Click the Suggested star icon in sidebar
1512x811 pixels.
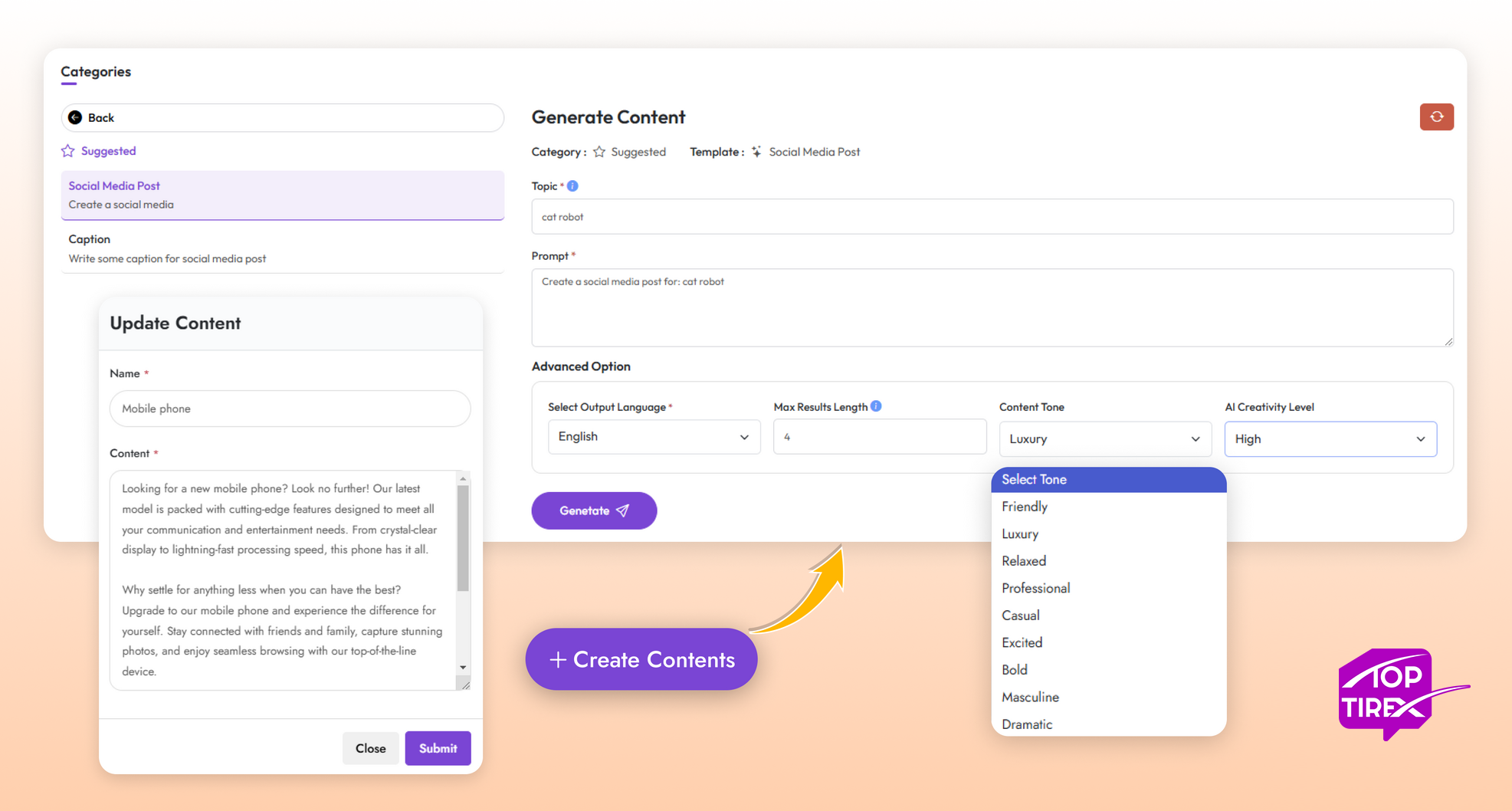(x=68, y=151)
